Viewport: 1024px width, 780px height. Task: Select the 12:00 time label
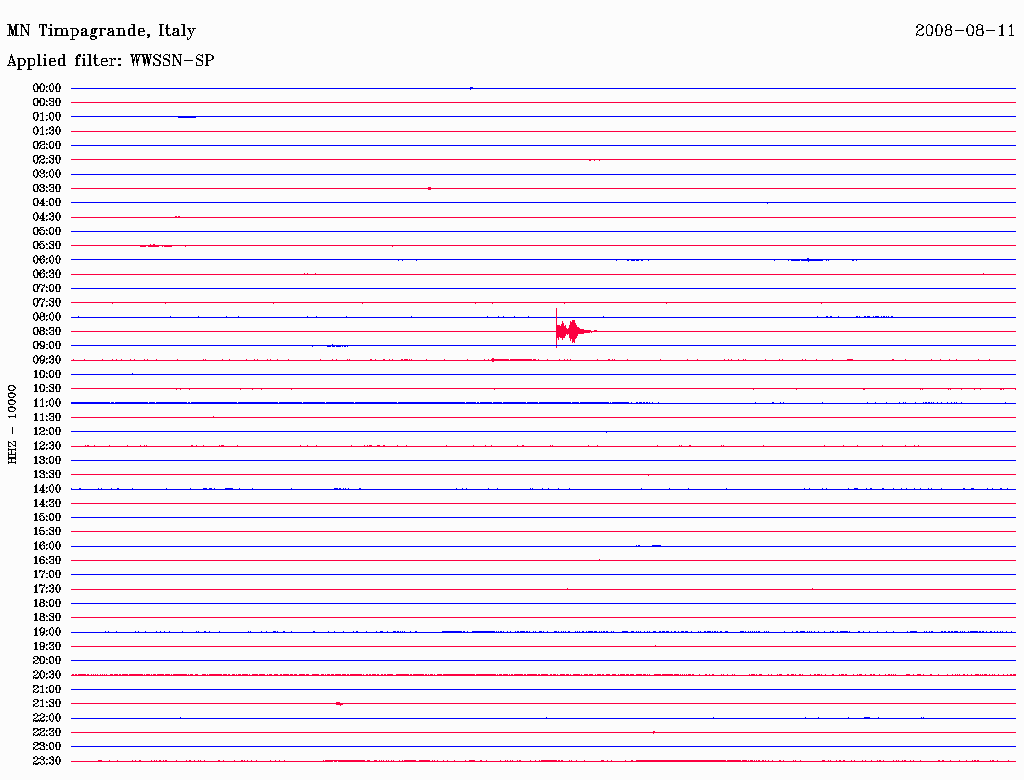pos(47,431)
